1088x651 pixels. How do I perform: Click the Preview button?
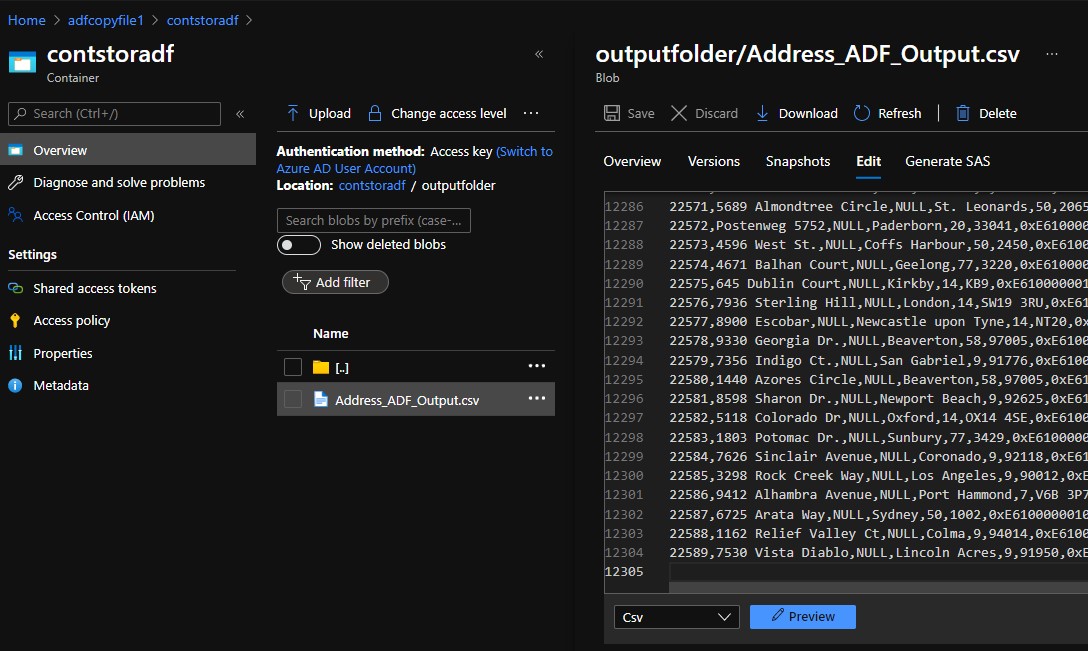click(803, 616)
